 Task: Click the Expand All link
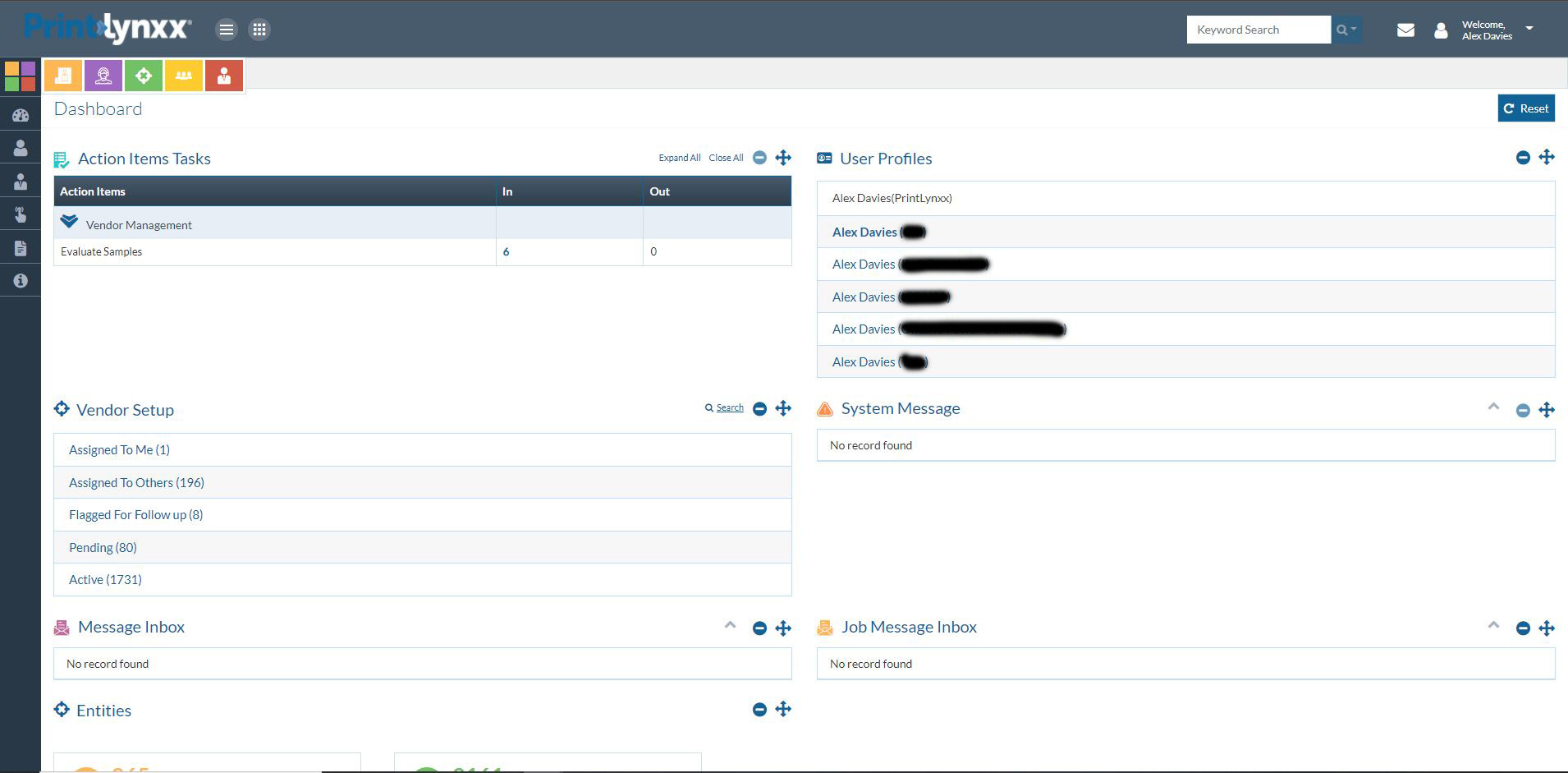click(x=679, y=157)
